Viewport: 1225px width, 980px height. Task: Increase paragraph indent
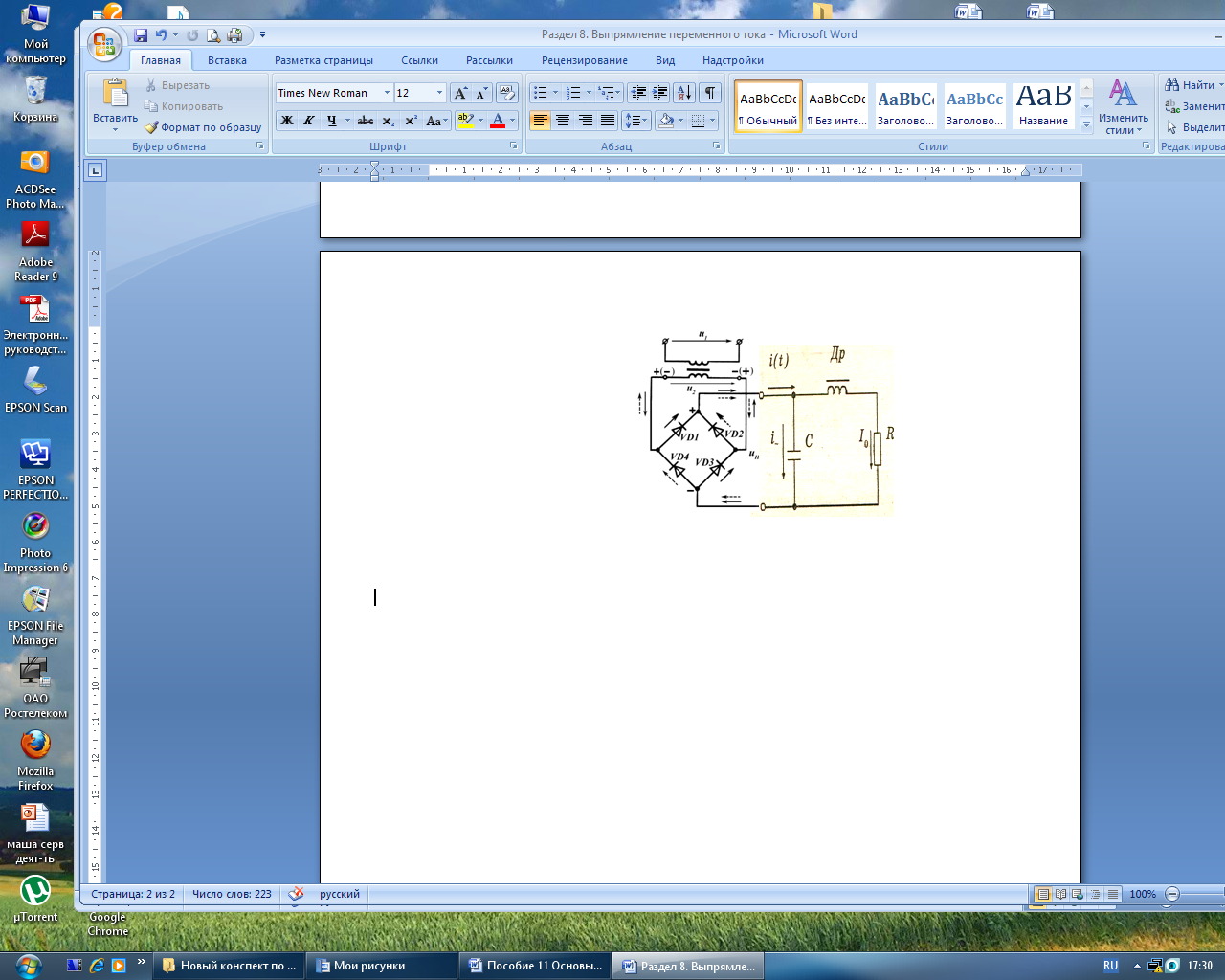(660, 93)
